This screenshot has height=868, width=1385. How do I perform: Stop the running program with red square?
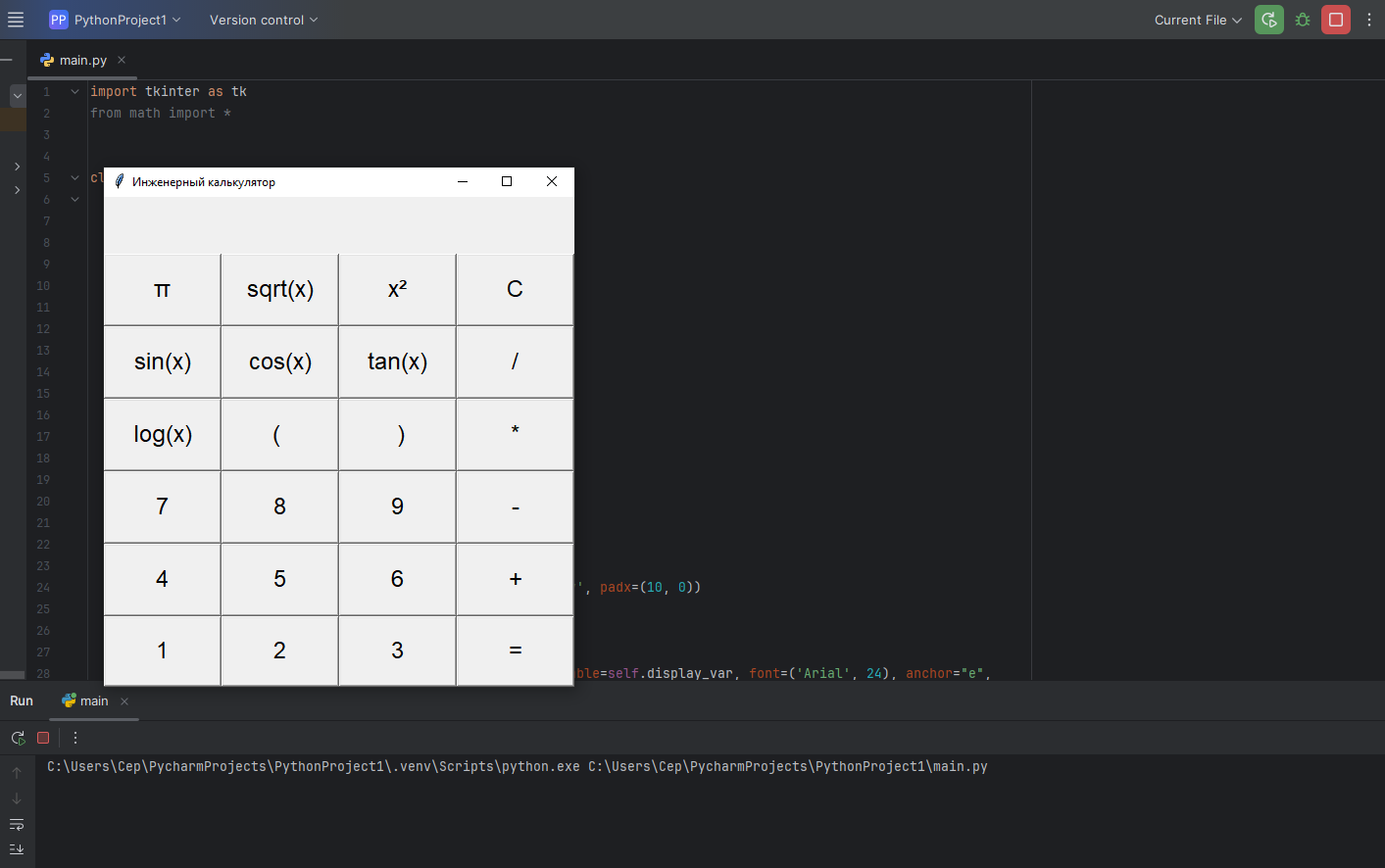1336,20
